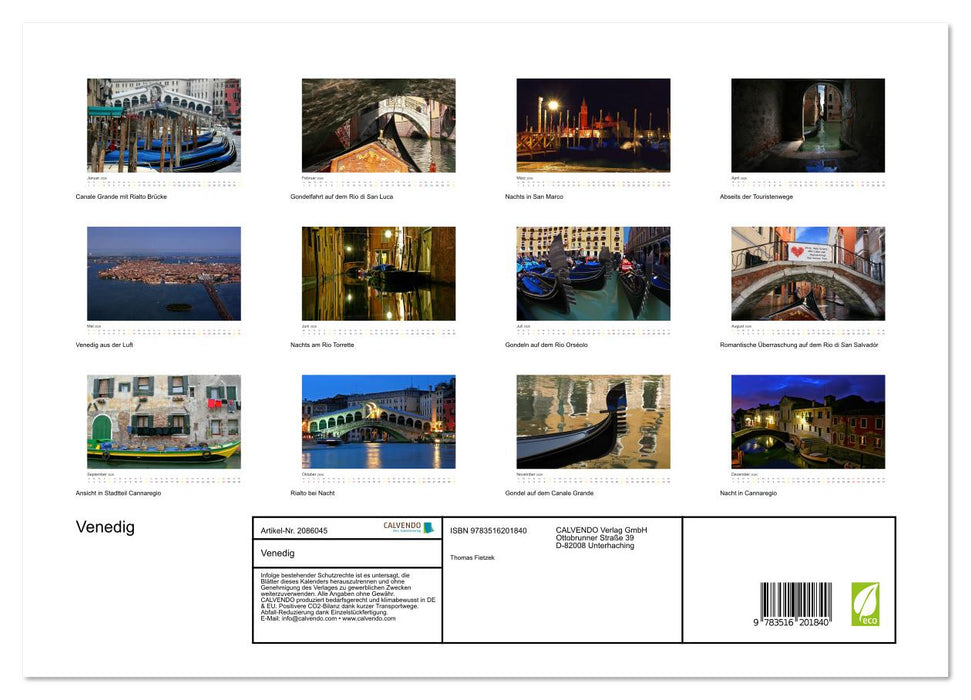This screenshot has height=700, width=971.
Task: Click the CALVENDO publisher logo
Action: click(x=406, y=527)
